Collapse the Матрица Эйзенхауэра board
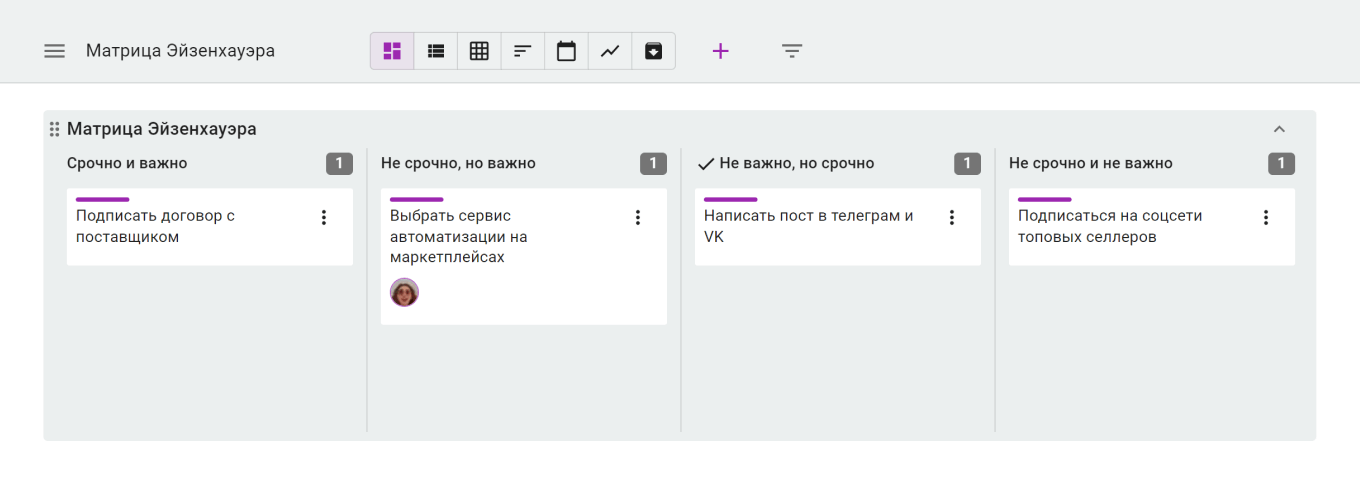 tap(1279, 129)
